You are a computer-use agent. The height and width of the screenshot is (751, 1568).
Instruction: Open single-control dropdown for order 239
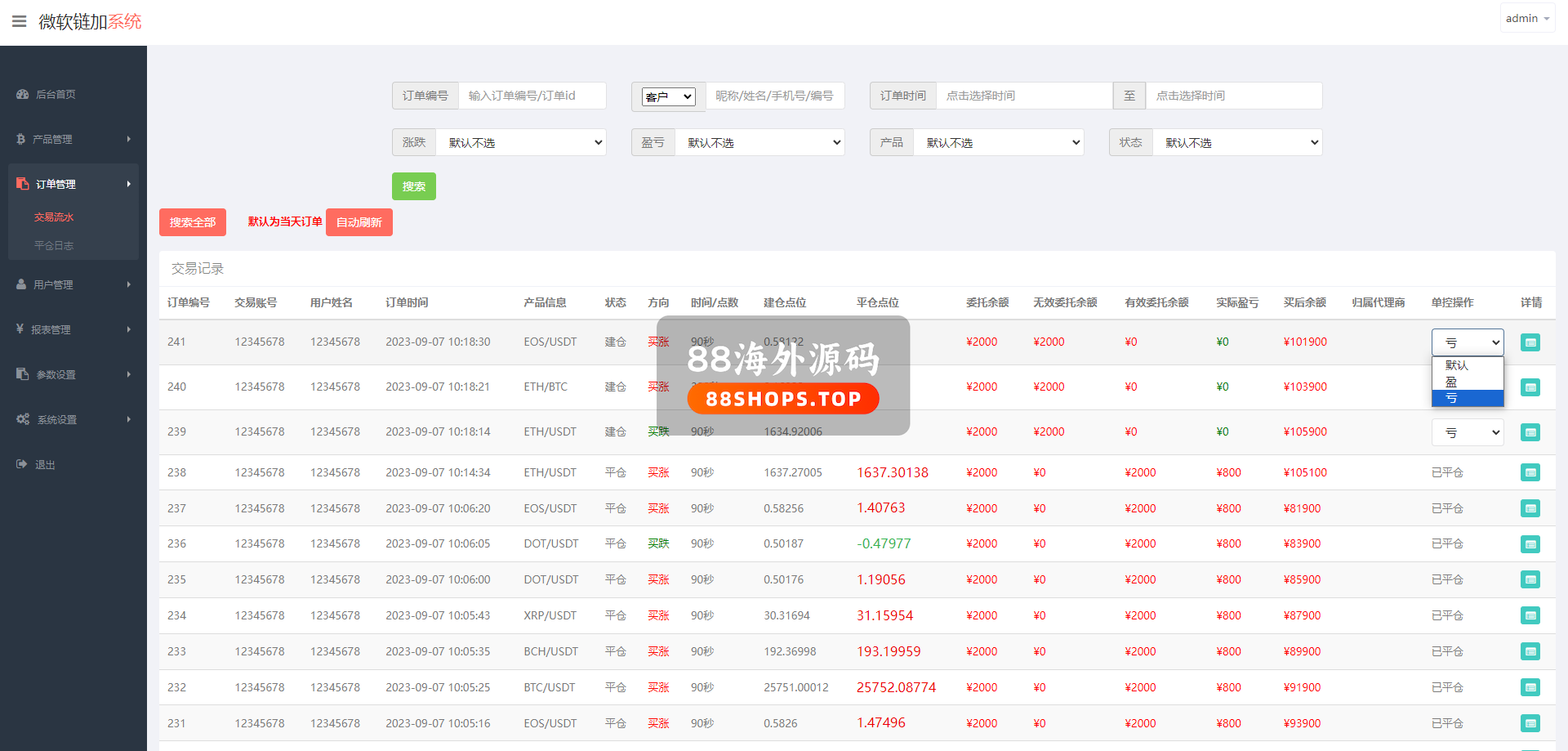(1467, 432)
